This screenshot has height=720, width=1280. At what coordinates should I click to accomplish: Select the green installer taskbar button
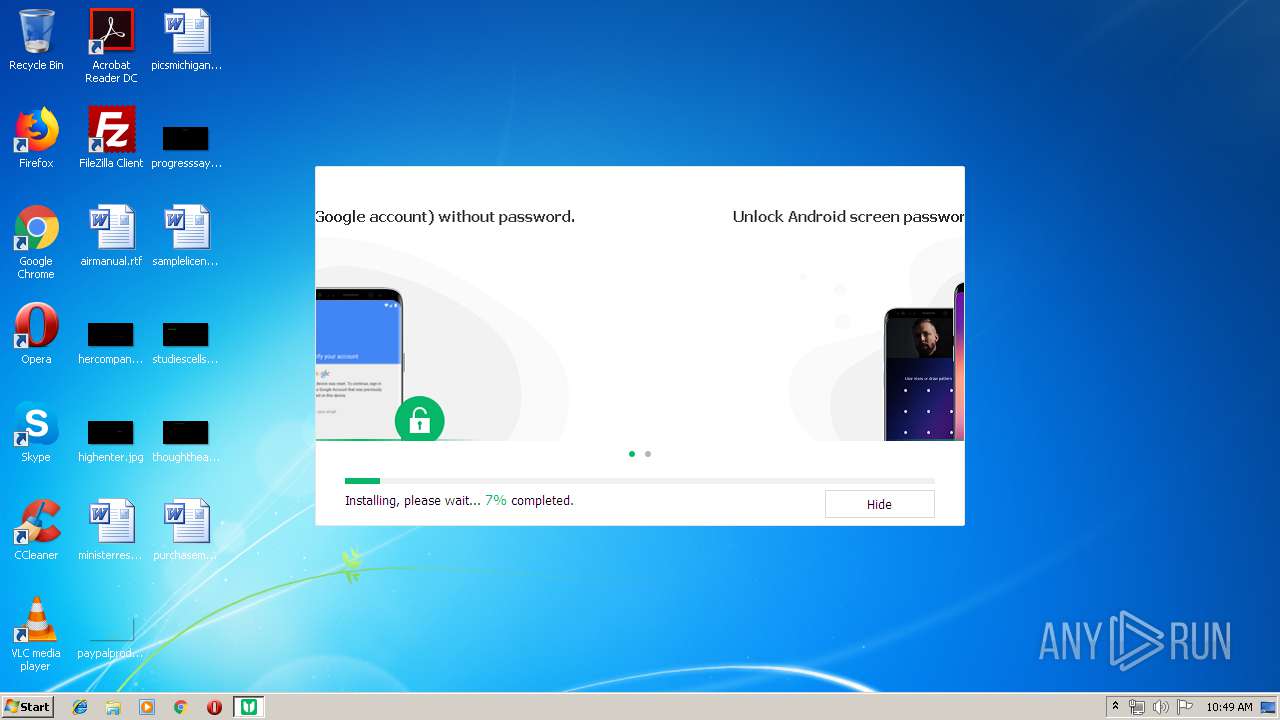pyautogui.click(x=248, y=707)
